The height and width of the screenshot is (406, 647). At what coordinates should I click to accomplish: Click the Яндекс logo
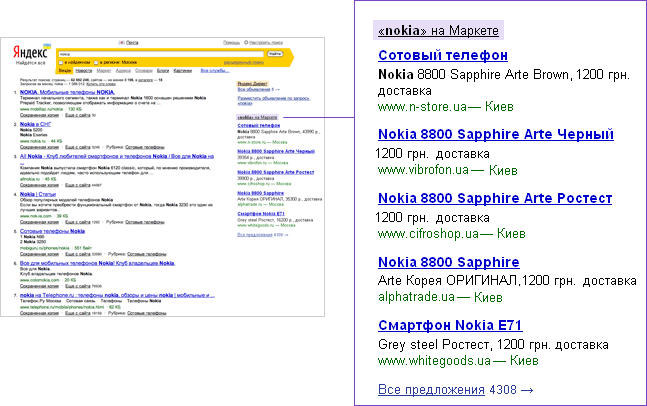pyautogui.click(x=30, y=52)
